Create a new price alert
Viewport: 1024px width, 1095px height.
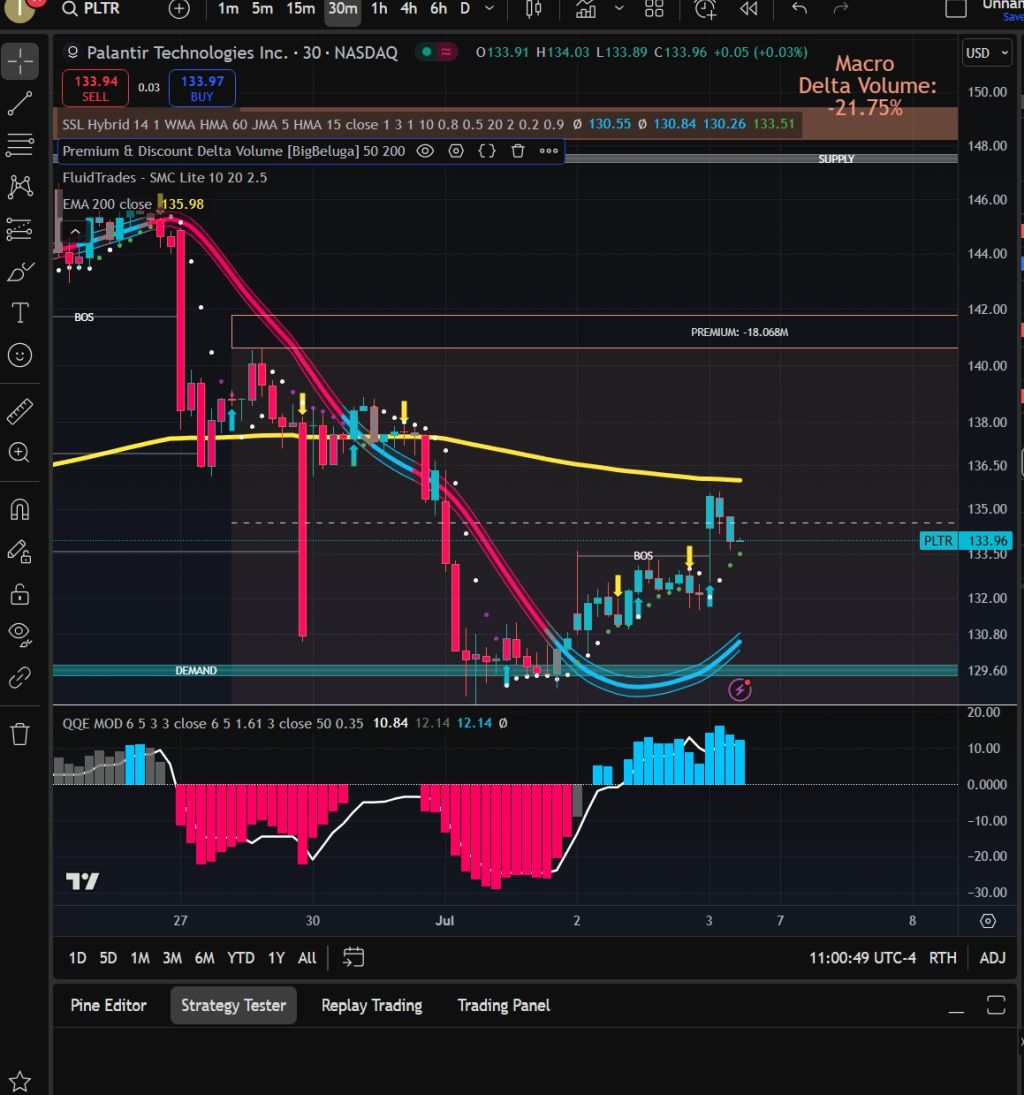705,8
